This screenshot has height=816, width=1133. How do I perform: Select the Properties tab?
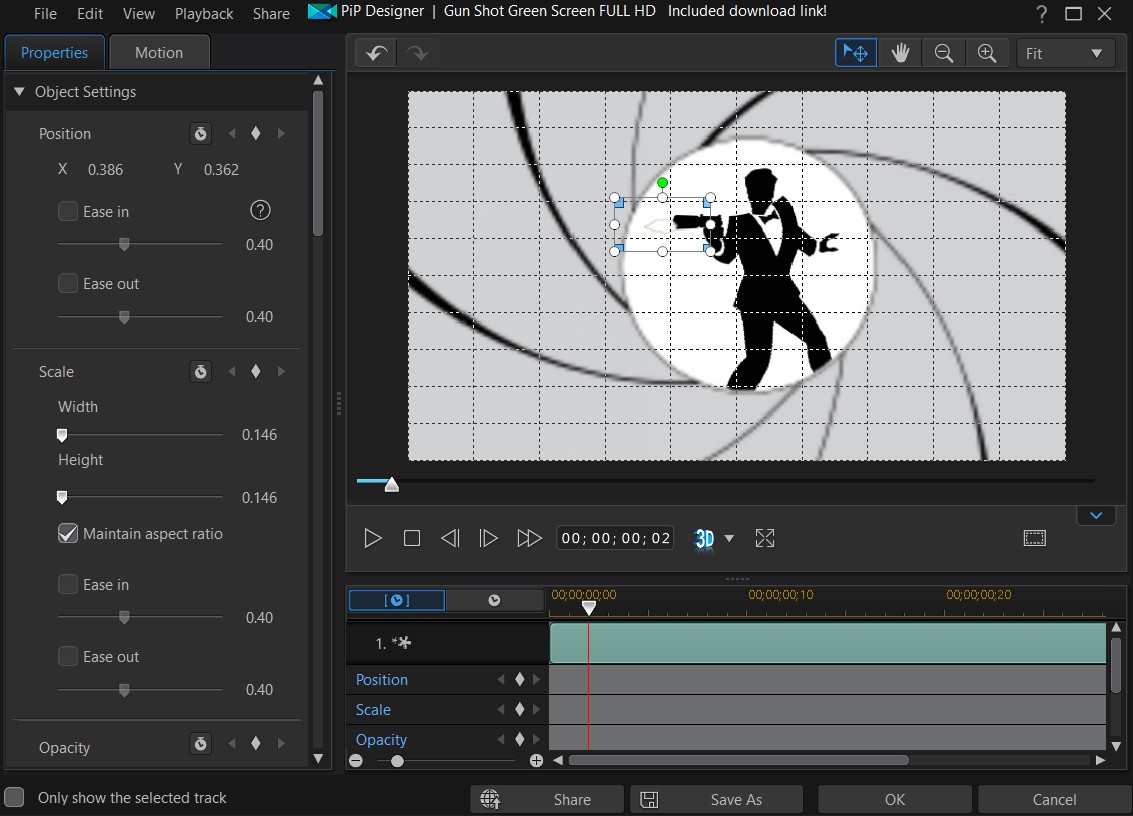54,53
